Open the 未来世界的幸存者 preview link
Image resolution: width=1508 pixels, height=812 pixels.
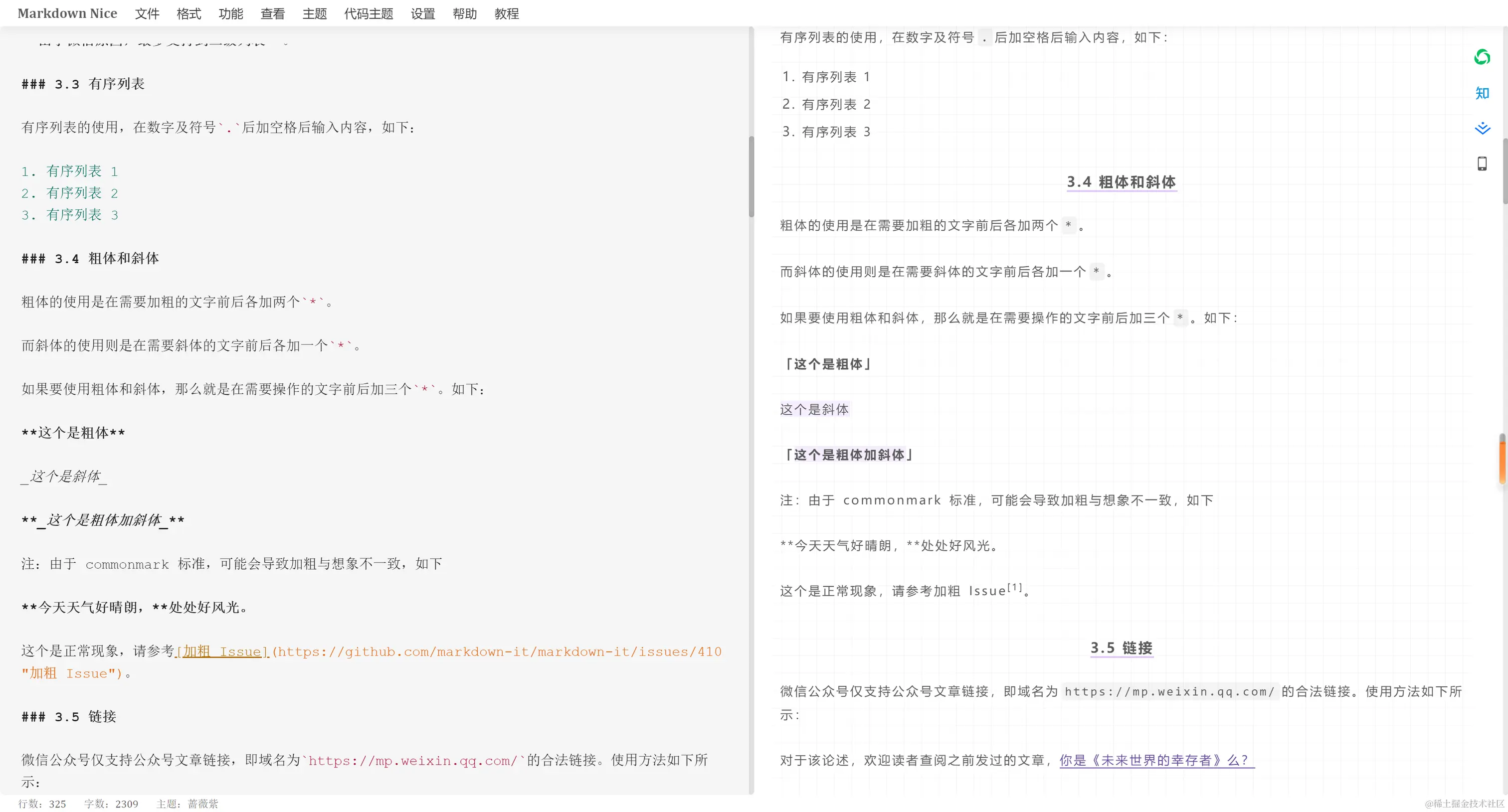point(1156,760)
